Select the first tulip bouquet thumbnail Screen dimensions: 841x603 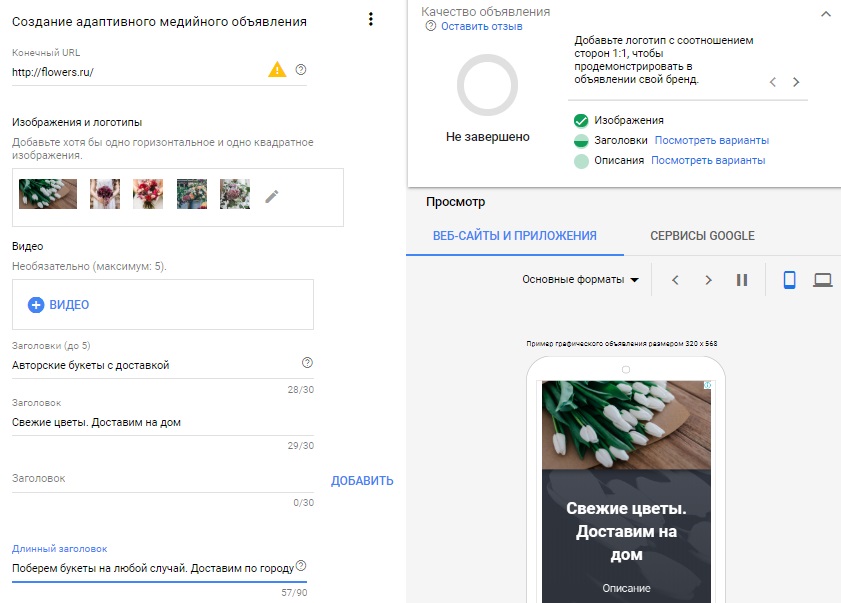click(x=47, y=196)
